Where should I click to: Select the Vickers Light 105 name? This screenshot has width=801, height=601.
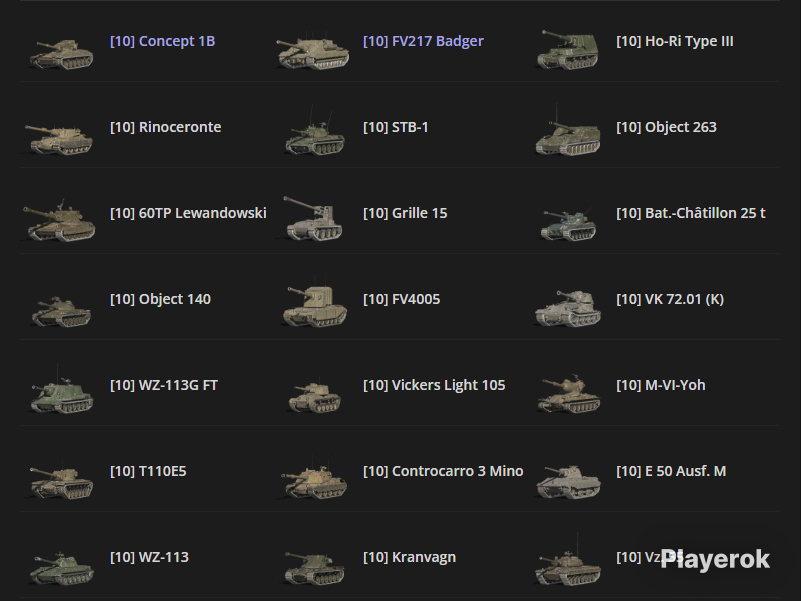point(434,385)
